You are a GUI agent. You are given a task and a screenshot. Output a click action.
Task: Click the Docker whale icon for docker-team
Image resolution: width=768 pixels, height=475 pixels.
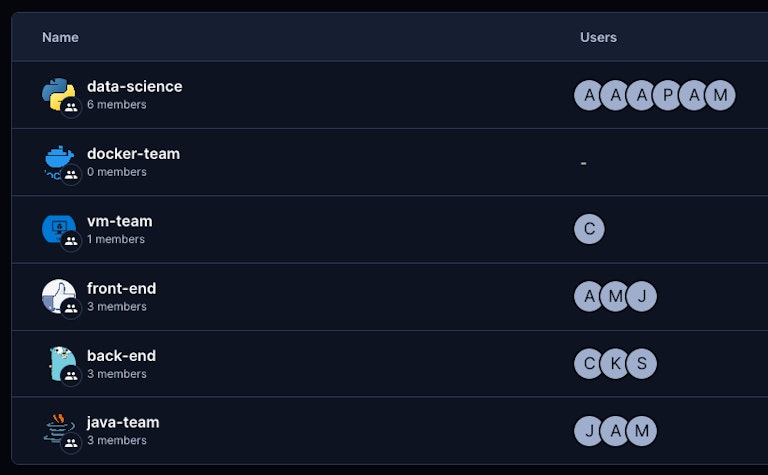point(57,159)
